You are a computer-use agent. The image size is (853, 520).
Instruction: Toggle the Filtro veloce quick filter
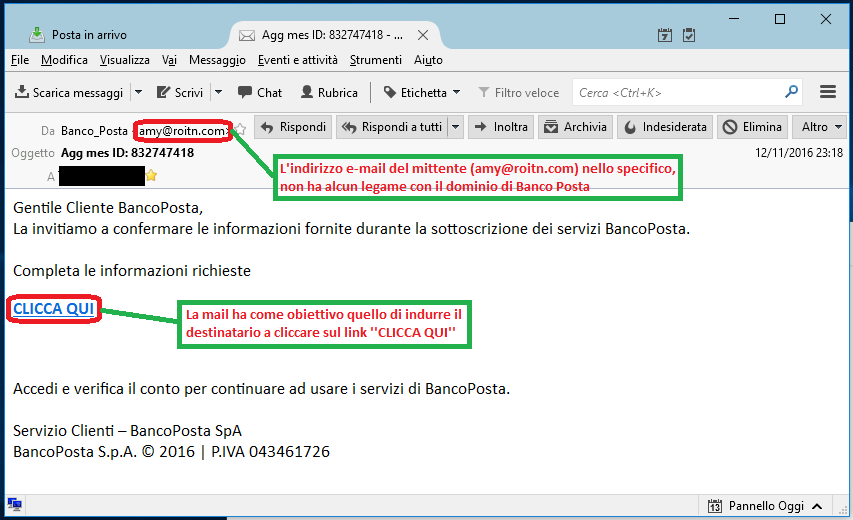tap(518, 92)
